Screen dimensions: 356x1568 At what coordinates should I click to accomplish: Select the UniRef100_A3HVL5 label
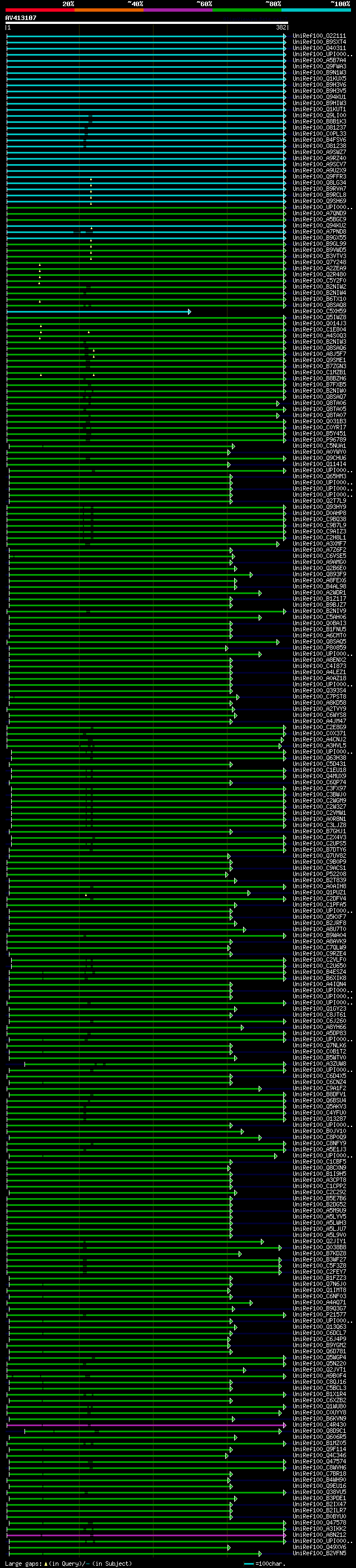[x=319, y=746]
